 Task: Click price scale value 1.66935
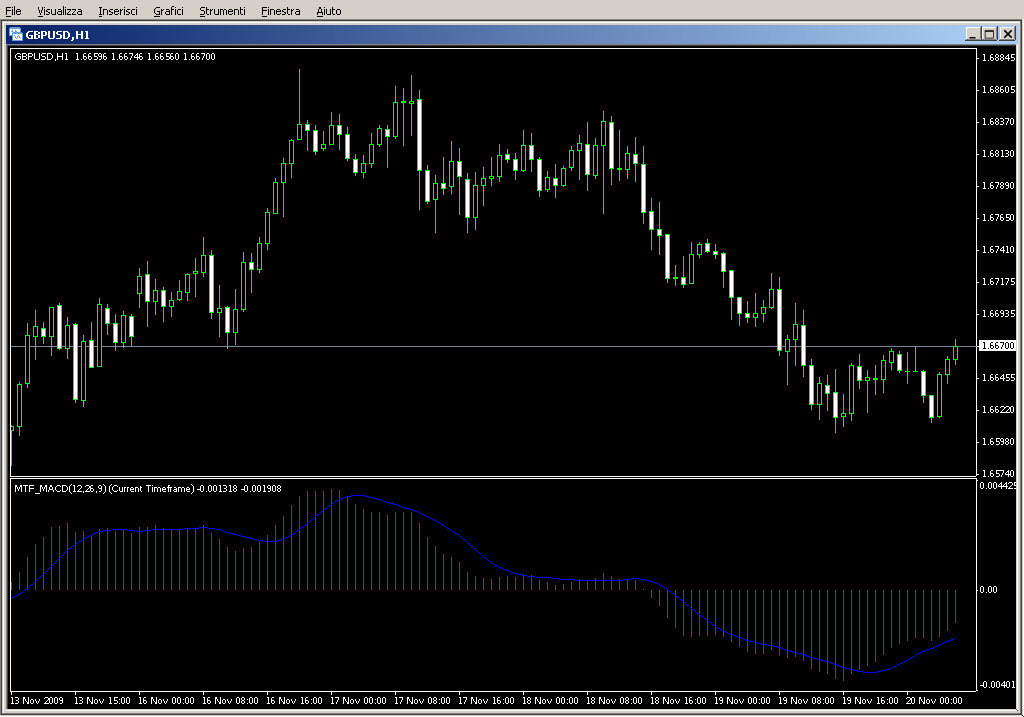pos(999,313)
